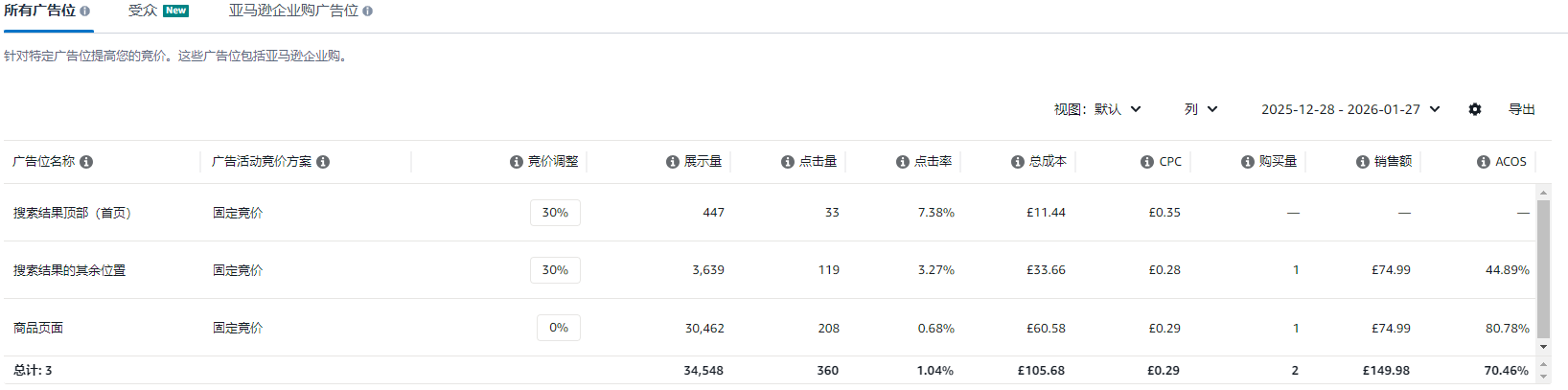Open the 视图: 默认 view dropdown

[x=1097, y=109]
